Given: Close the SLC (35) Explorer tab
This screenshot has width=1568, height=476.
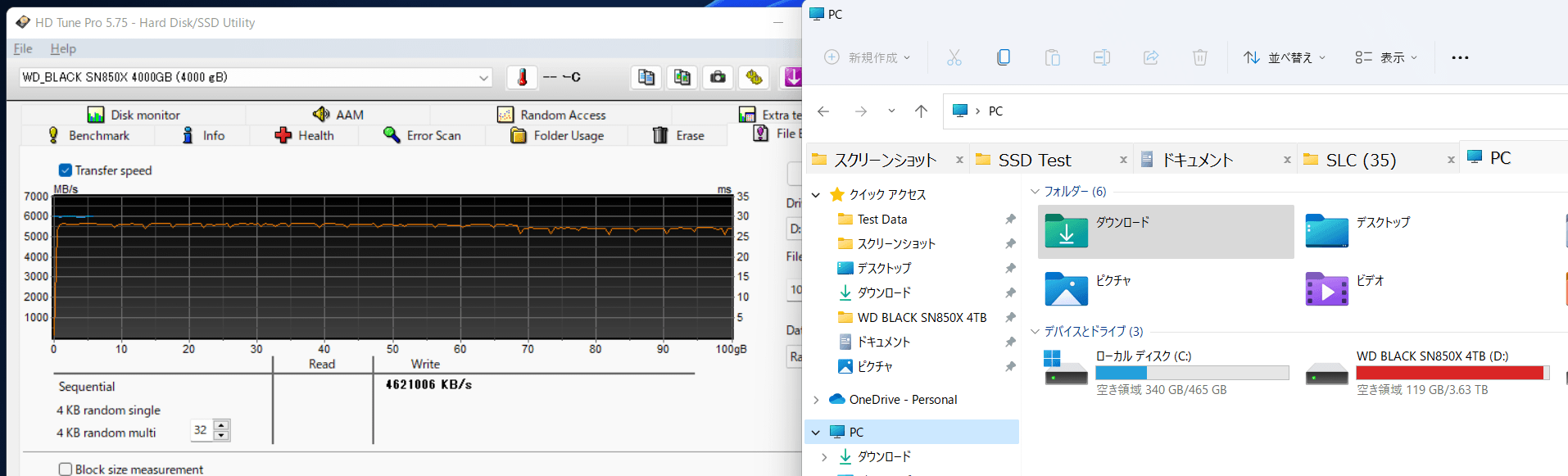Looking at the screenshot, I should pos(1451,160).
